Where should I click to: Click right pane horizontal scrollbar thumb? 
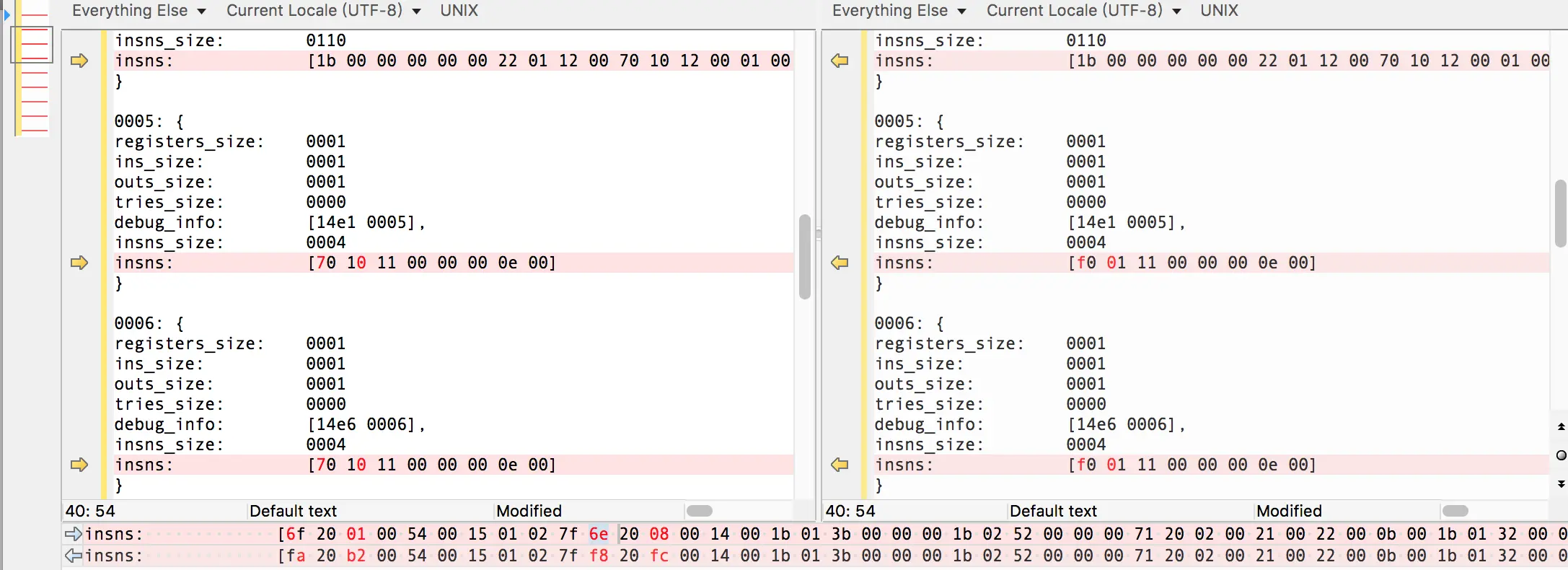[1455, 511]
